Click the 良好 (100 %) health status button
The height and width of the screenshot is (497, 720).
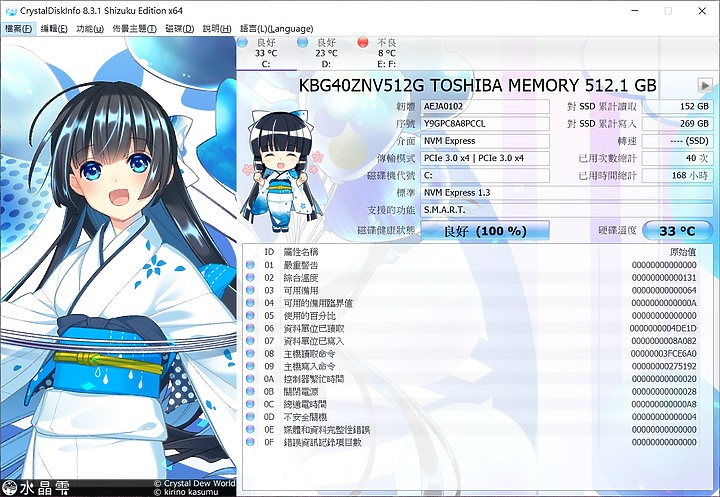point(485,231)
